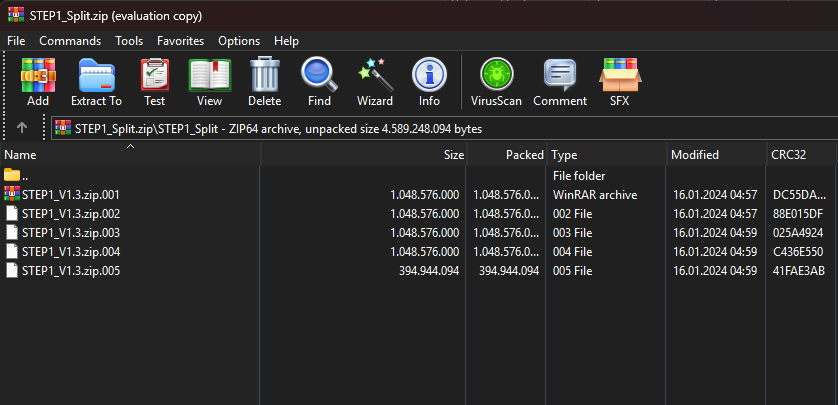Image resolution: width=838 pixels, height=405 pixels.
Task: Sort by the Size column header
Action: (x=453, y=155)
